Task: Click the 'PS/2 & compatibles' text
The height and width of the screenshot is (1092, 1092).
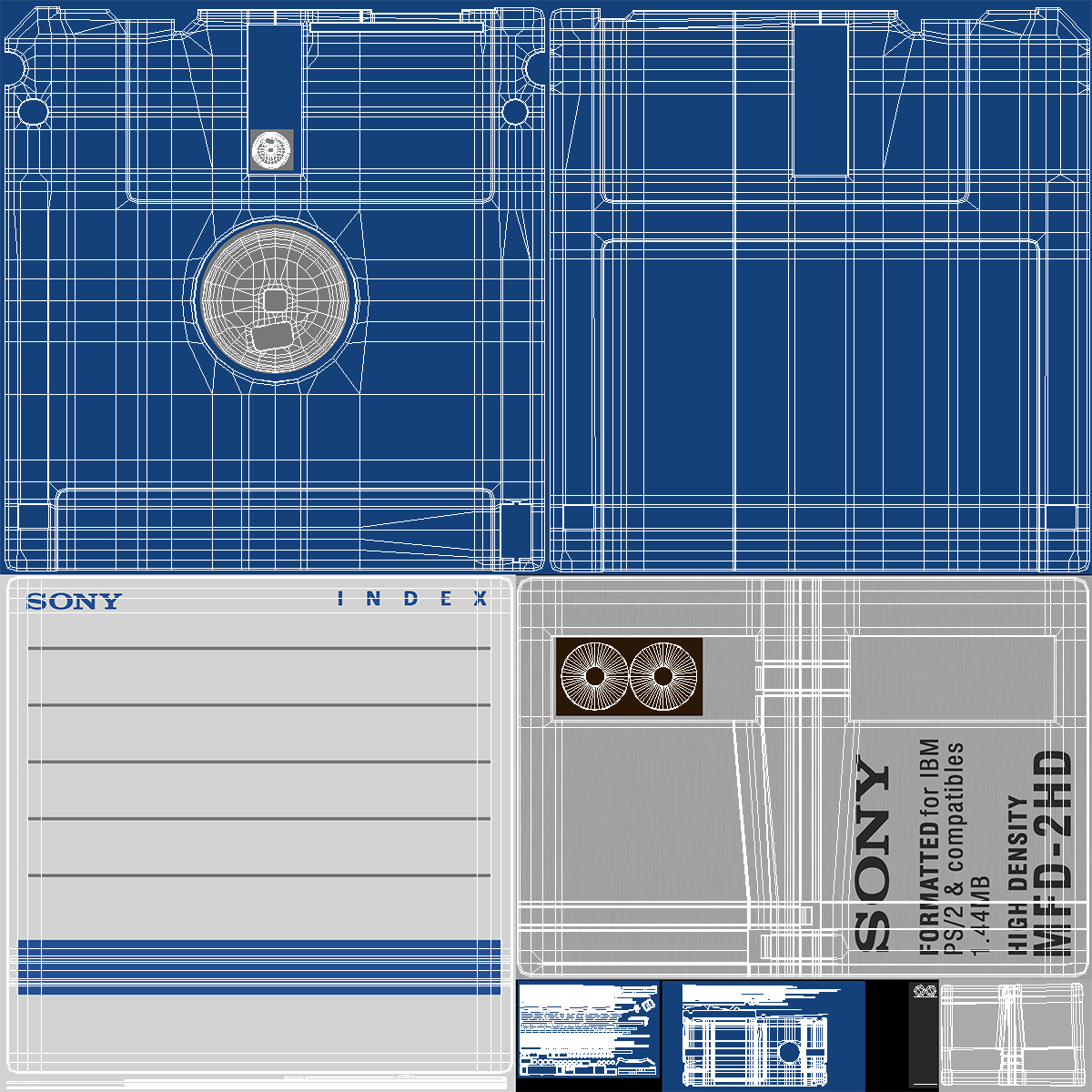Action: pyautogui.click(x=954, y=848)
